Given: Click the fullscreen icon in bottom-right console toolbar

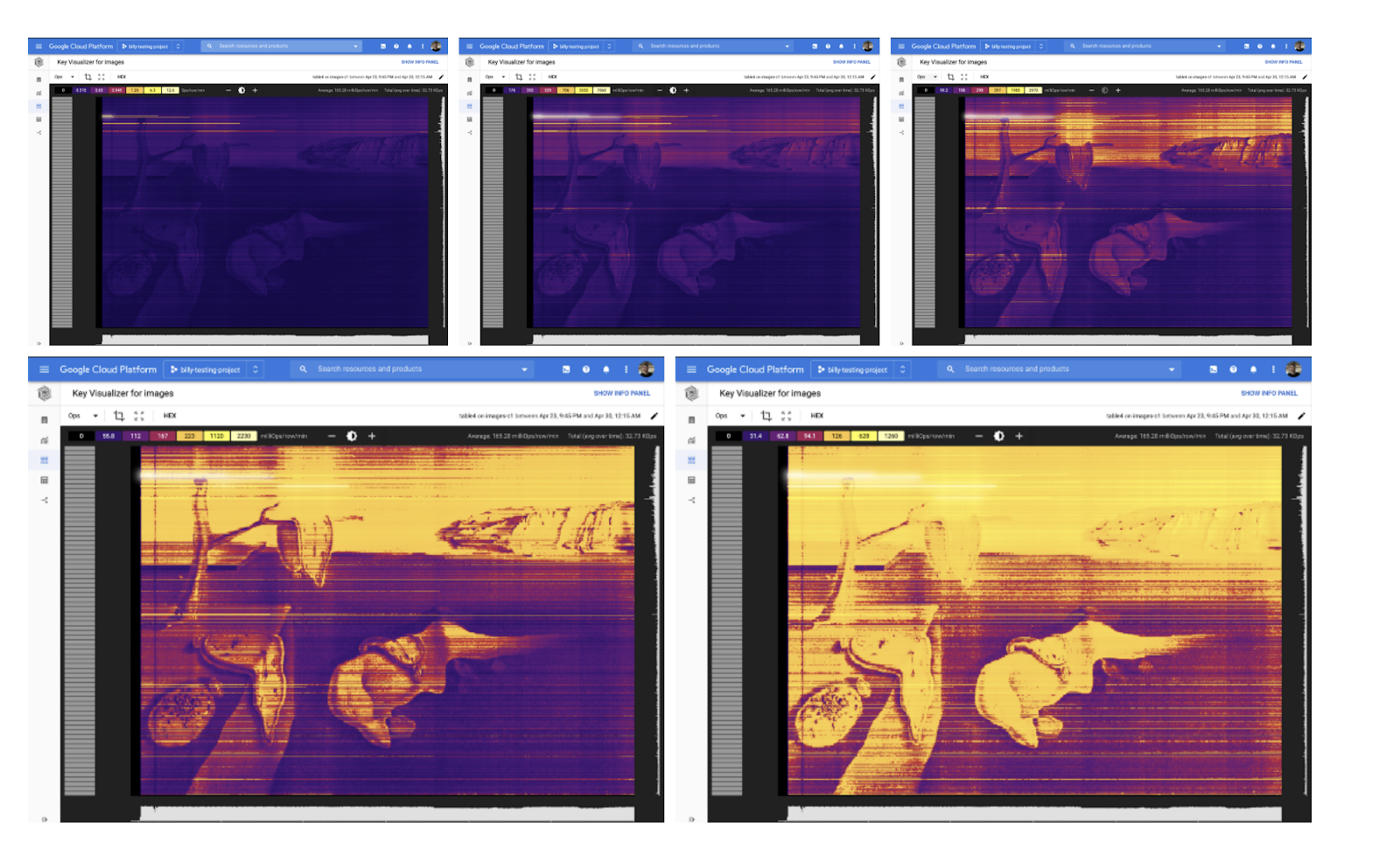Looking at the screenshot, I should (786, 416).
